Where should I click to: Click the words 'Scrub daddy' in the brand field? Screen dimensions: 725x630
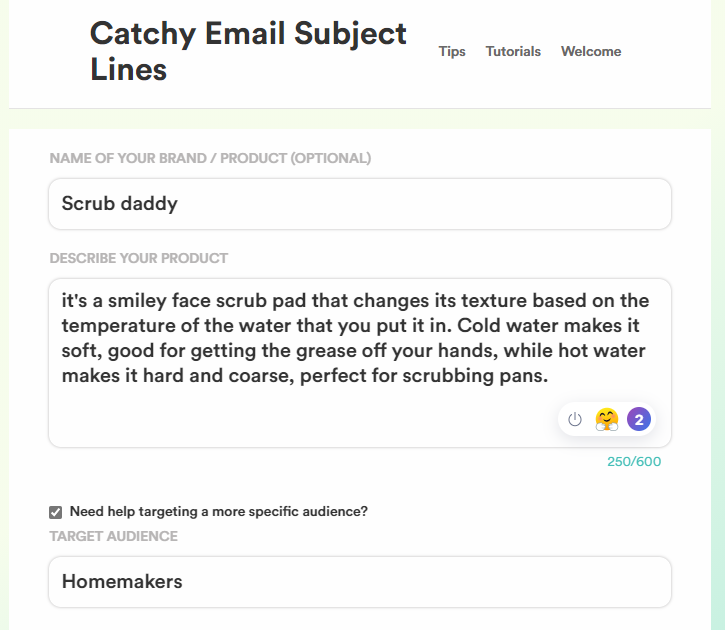[119, 204]
